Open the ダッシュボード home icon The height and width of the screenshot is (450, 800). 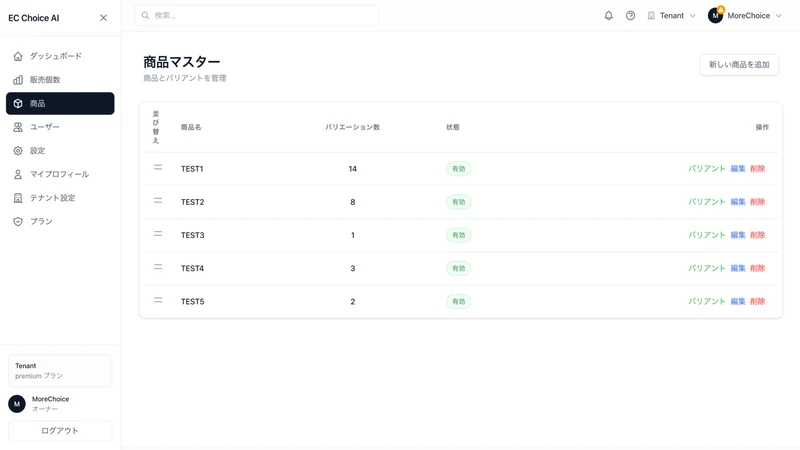pyautogui.click(x=18, y=56)
